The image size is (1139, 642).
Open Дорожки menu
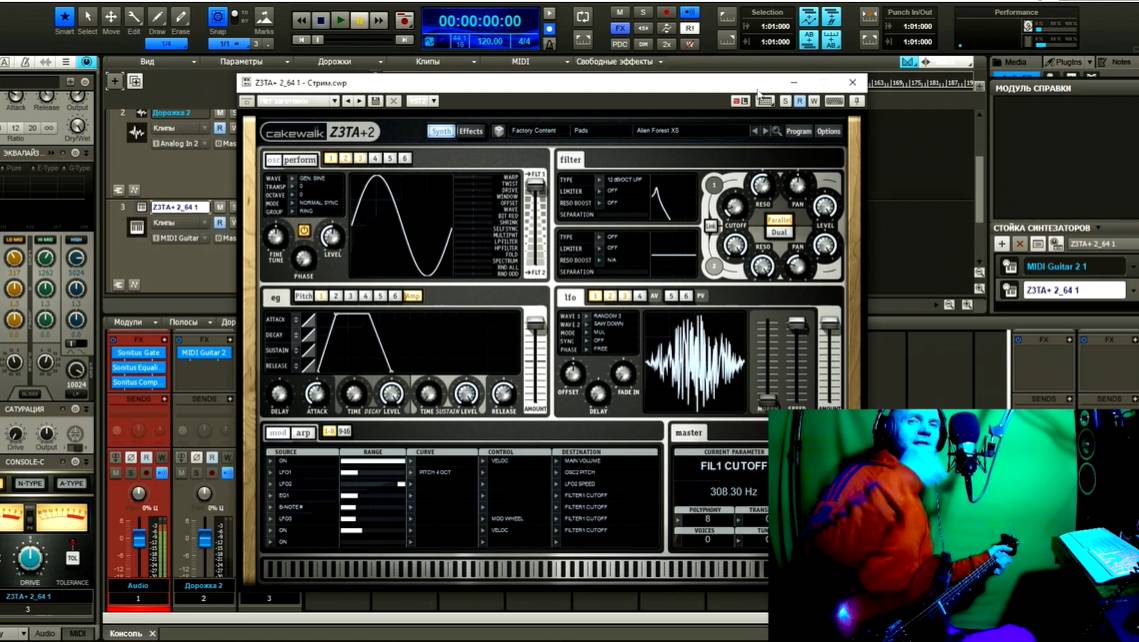point(334,62)
